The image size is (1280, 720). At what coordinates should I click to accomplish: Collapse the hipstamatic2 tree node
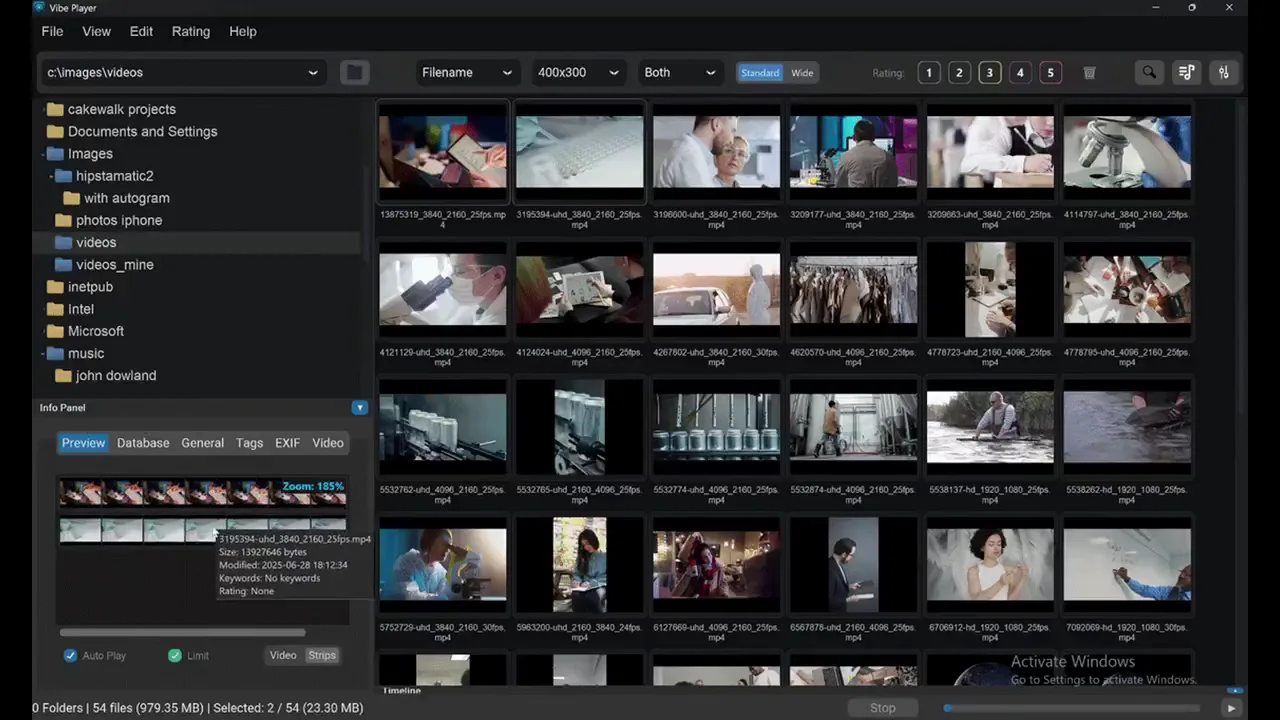tap(52, 176)
